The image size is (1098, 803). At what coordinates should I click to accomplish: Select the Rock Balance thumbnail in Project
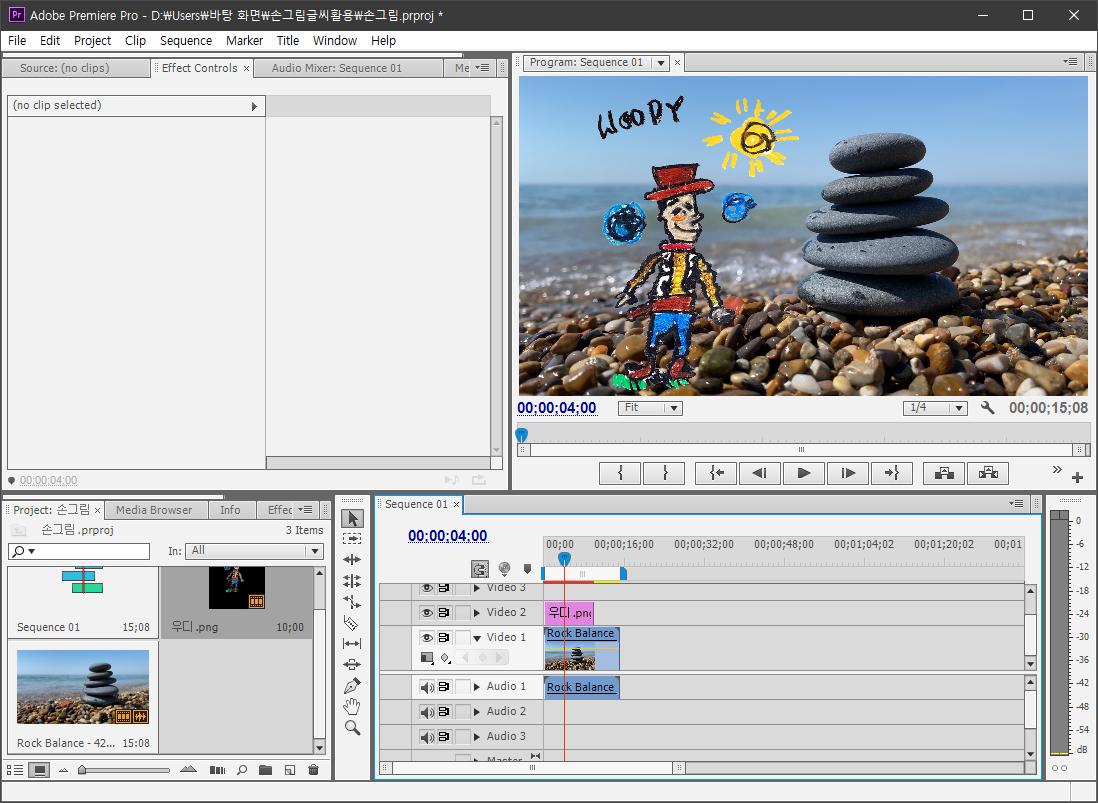point(83,687)
